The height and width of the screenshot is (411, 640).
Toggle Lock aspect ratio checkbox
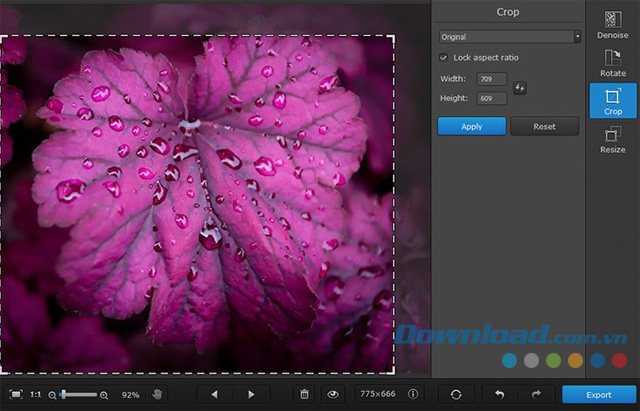444,58
